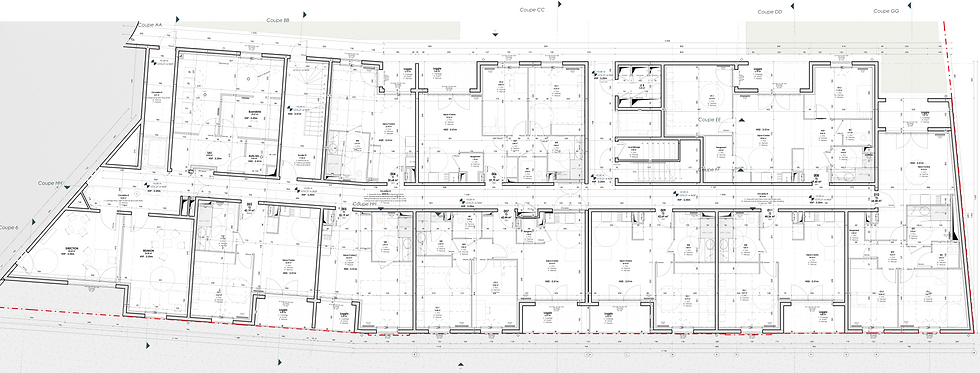Viewport: 980px width, 373px height.
Task: Click section arrow marker beside Coupe GG
Action: pyautogui.click(x=909, y=6)
